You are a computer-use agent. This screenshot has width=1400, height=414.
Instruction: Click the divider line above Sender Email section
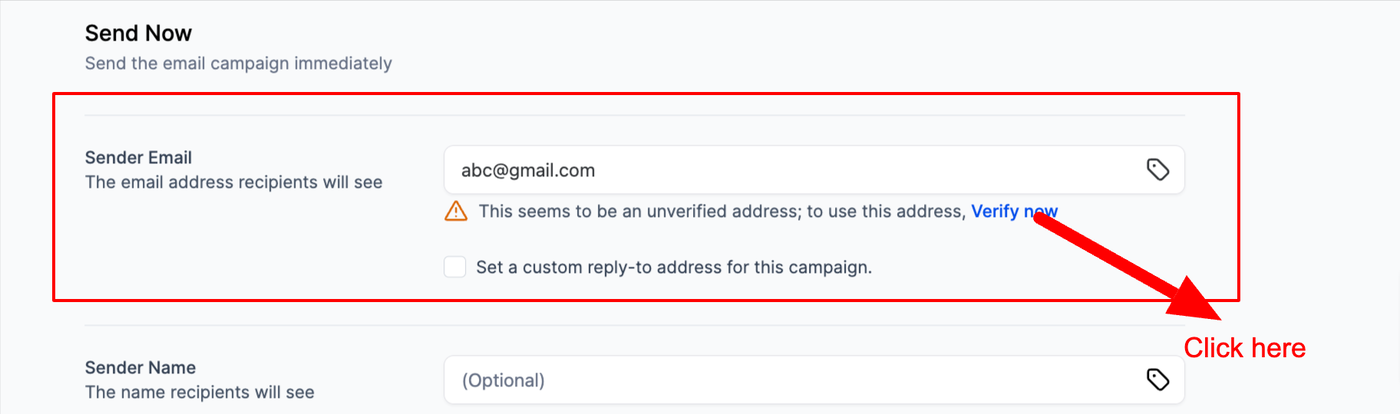634,115
